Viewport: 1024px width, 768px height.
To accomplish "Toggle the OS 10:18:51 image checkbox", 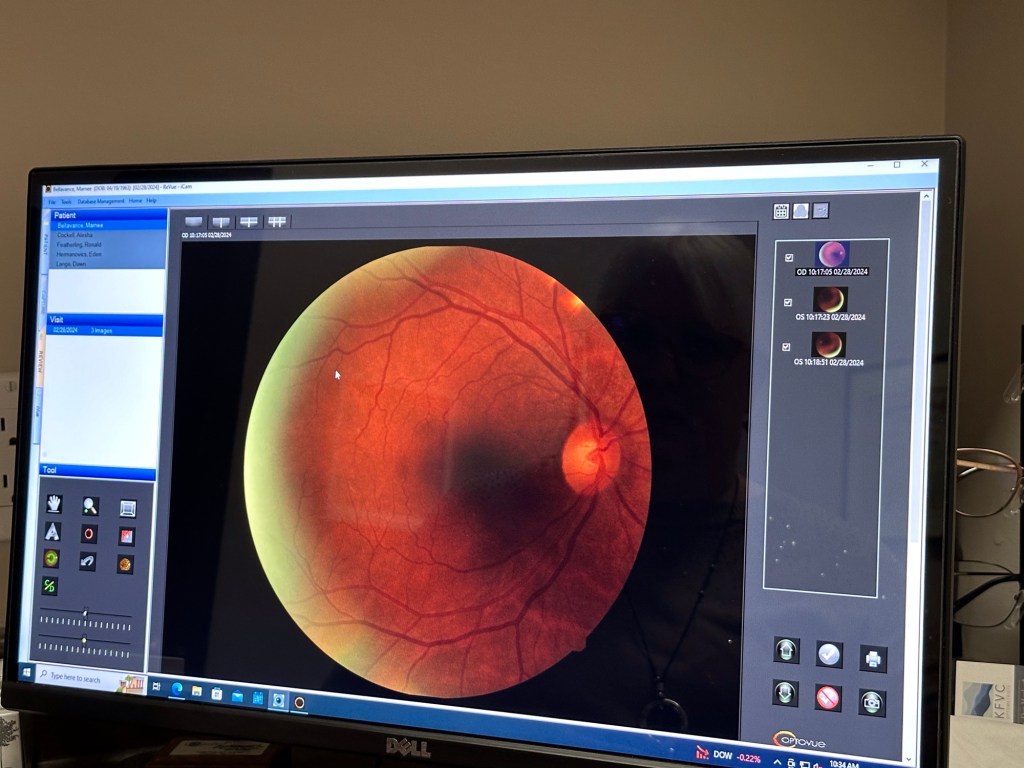I will (787, 347).
